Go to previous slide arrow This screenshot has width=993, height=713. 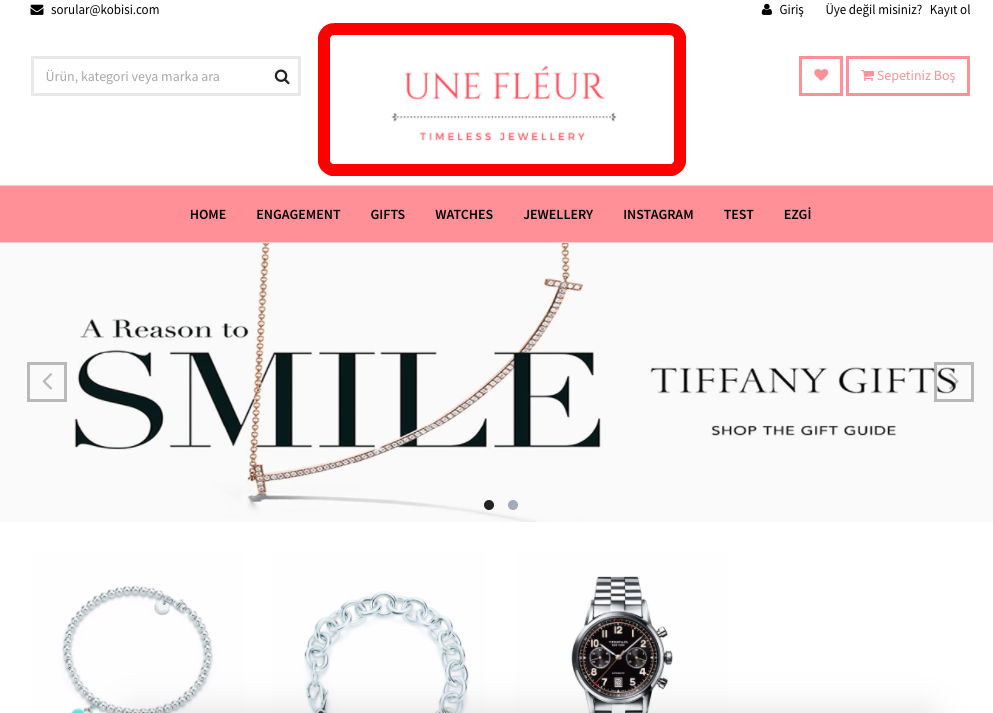[x=47, y=382]
